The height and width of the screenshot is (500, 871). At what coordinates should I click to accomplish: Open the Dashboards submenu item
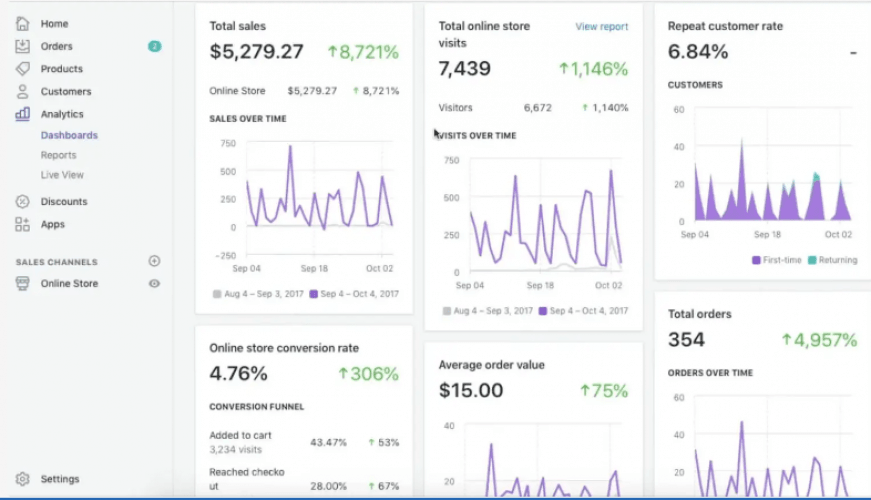[x=69, y=135]
